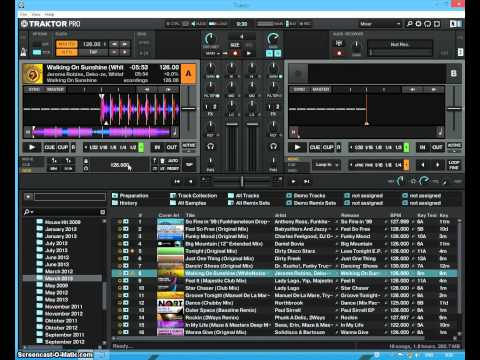Image resolution: width=480 pixels, height=360 pixels.
Task: Start the audio recorder with red record button
Action: coord(339,53)
